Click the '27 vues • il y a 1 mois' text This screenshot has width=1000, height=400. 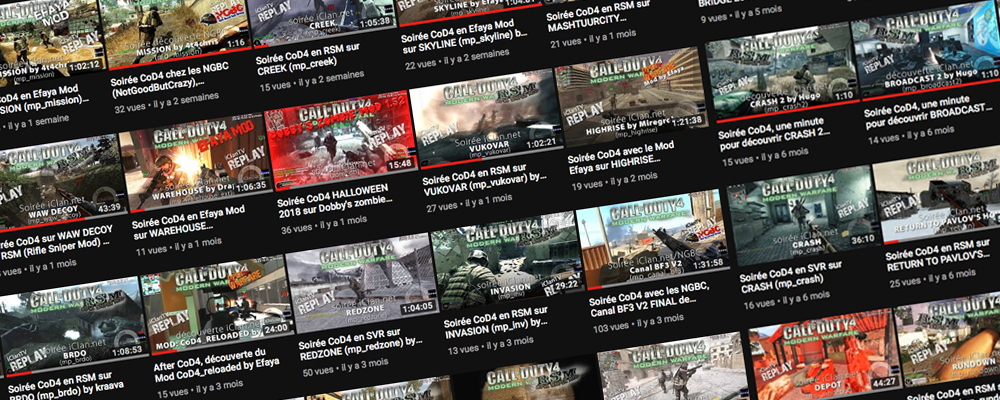(x=468, y=204)
